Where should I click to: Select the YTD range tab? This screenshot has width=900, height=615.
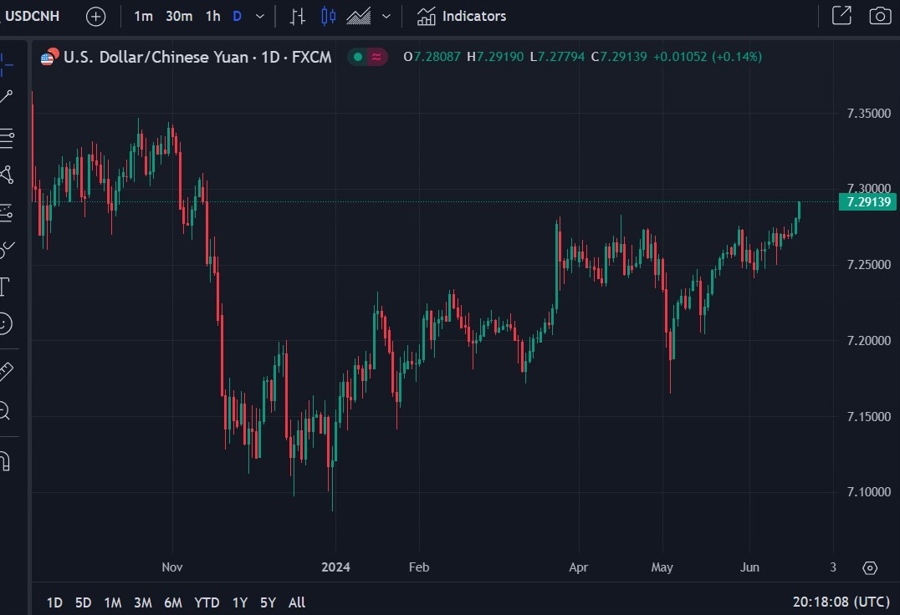(x=206, y=602)
